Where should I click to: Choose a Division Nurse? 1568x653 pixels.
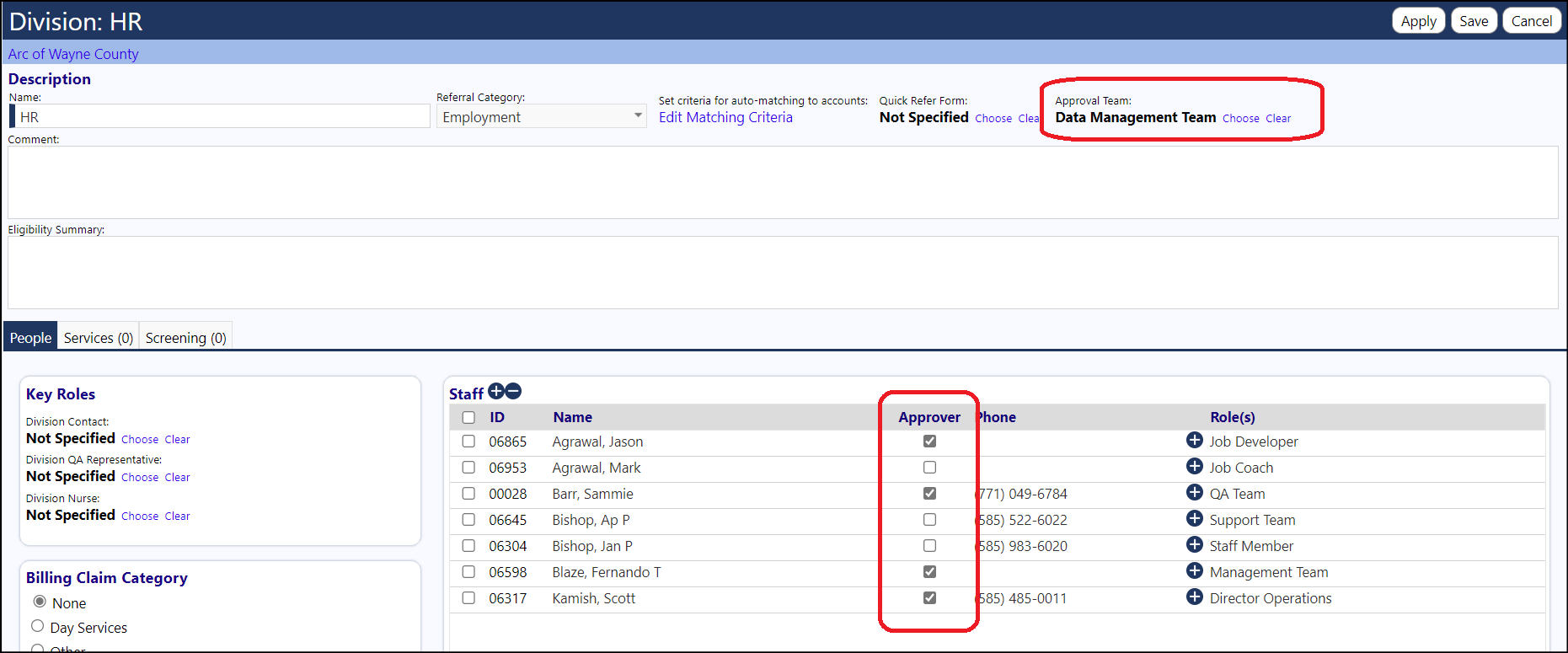[140, 517]
